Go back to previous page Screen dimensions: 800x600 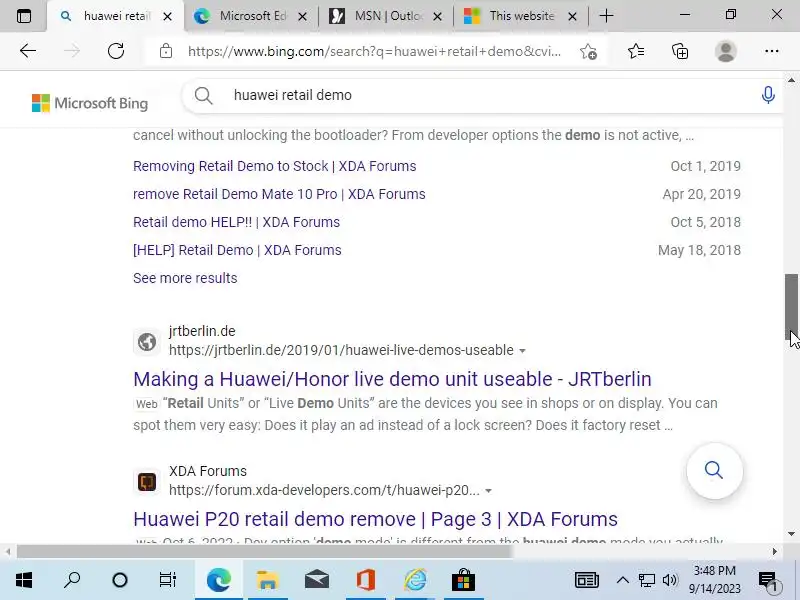point(28,51)
